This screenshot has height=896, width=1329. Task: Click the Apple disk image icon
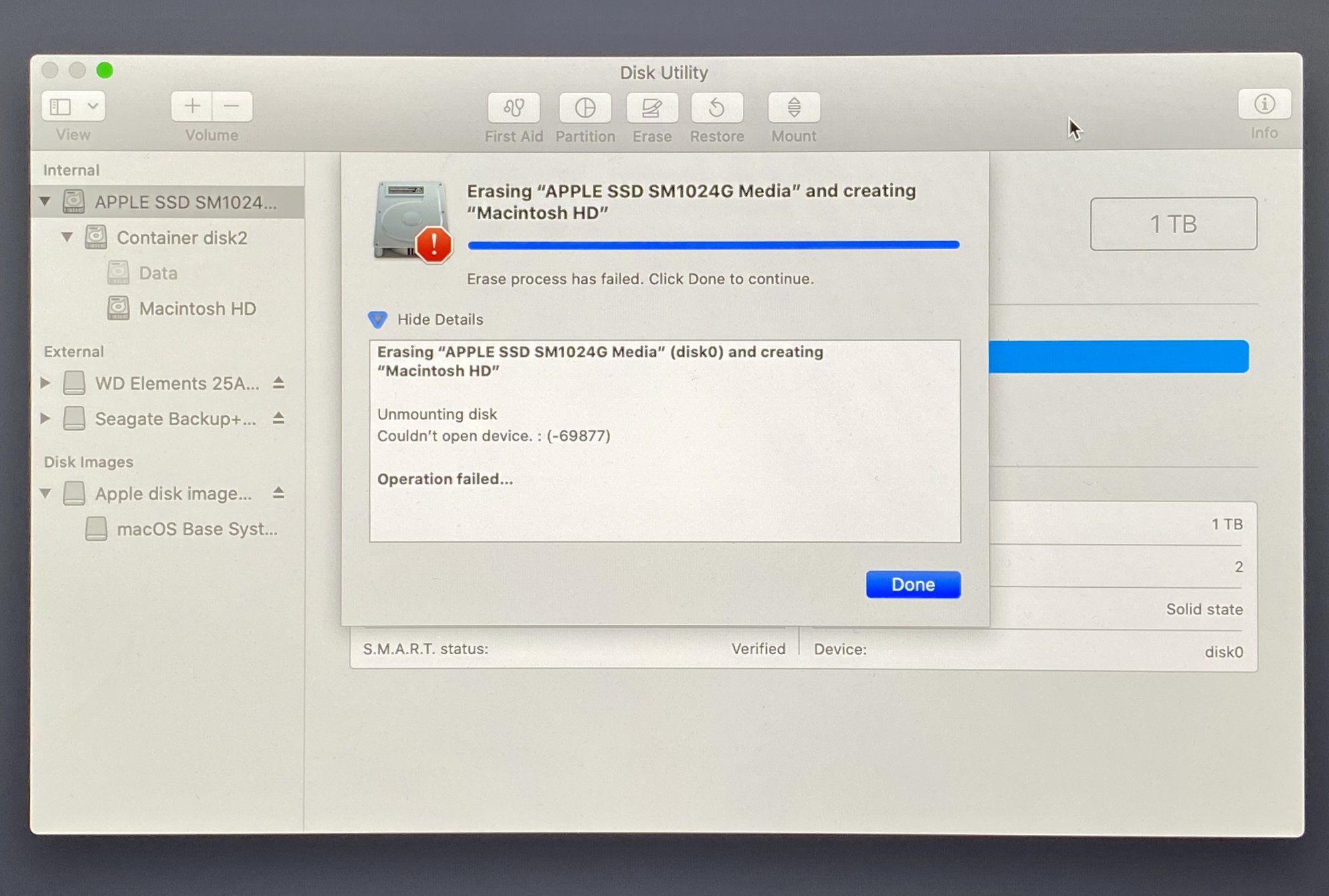tap(74, 493)
